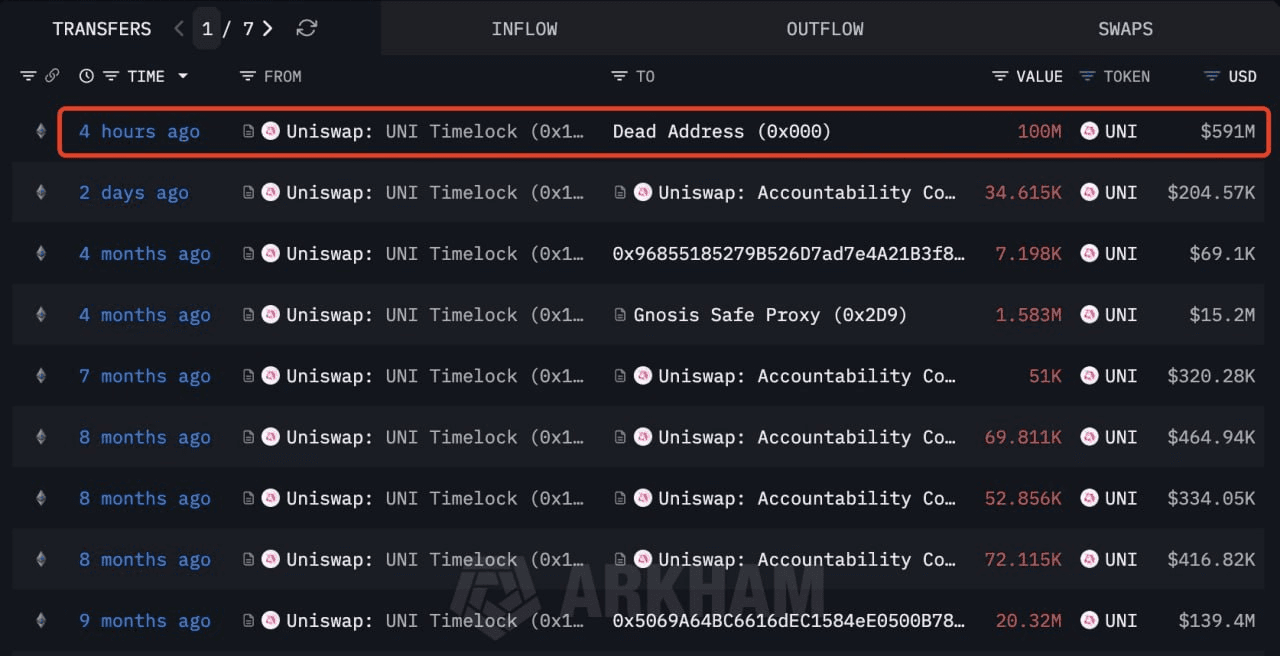Go back to the previous transfers page

coord(178,28)
